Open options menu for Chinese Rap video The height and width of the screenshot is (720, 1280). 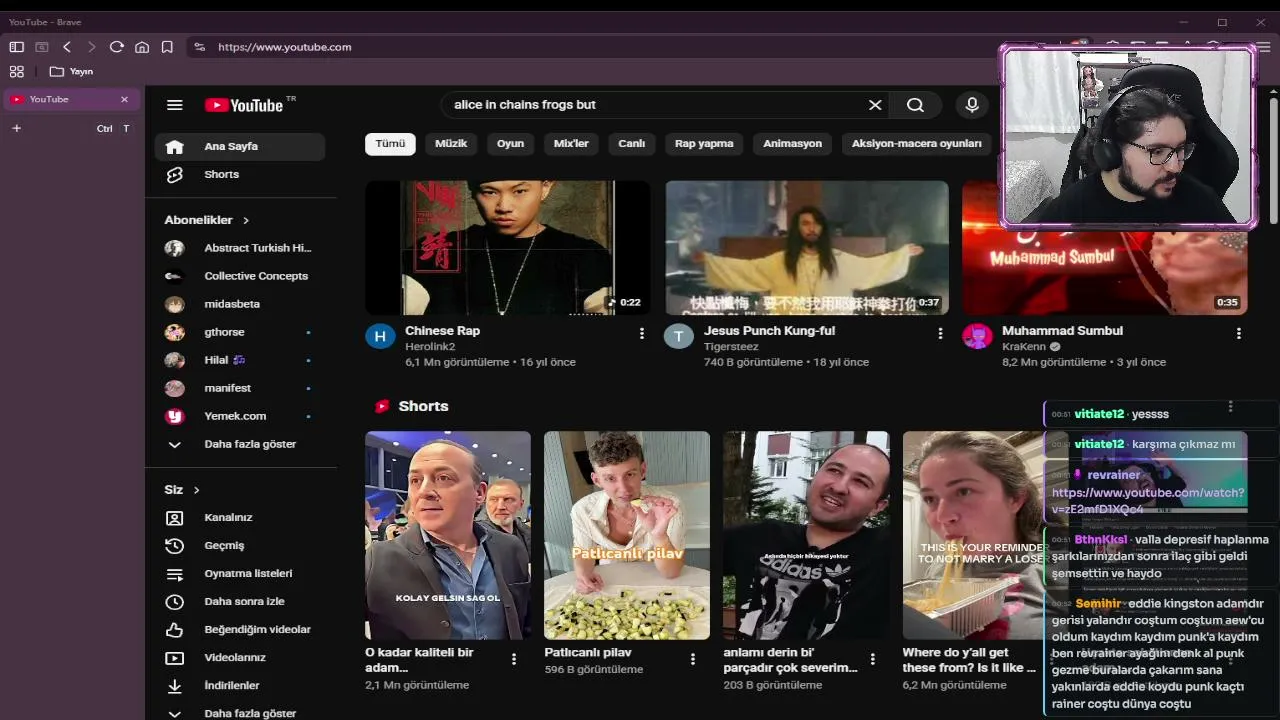[642, 333]
